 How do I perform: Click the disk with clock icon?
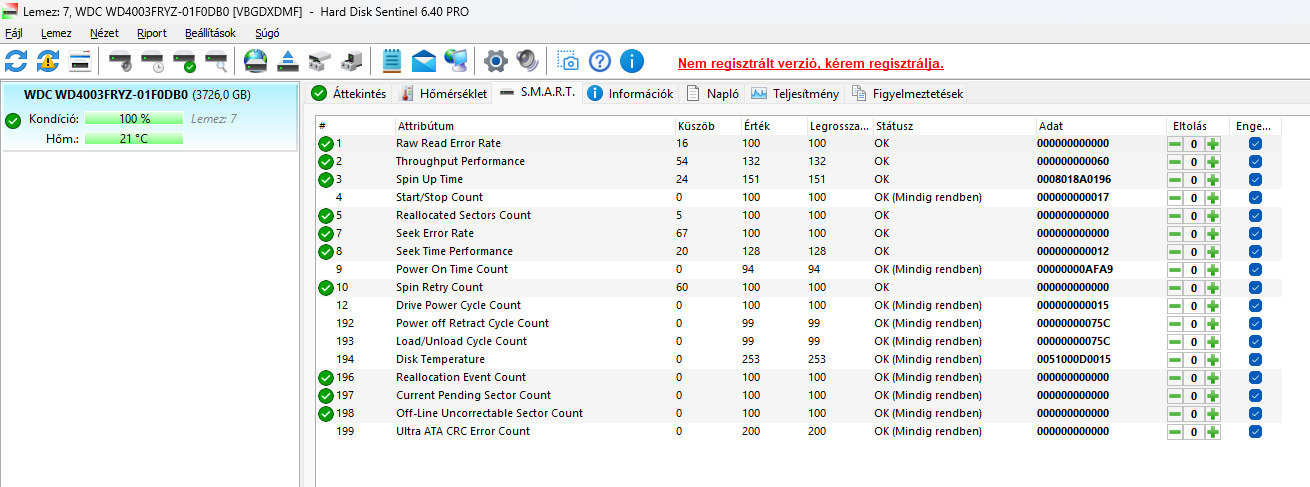[152, 61]
